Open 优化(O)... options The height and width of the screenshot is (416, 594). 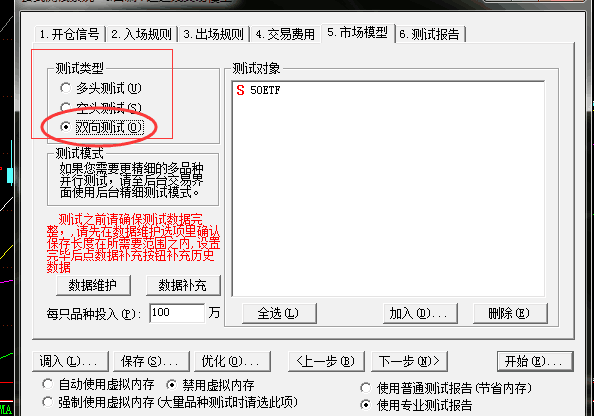tap(232, 361)
